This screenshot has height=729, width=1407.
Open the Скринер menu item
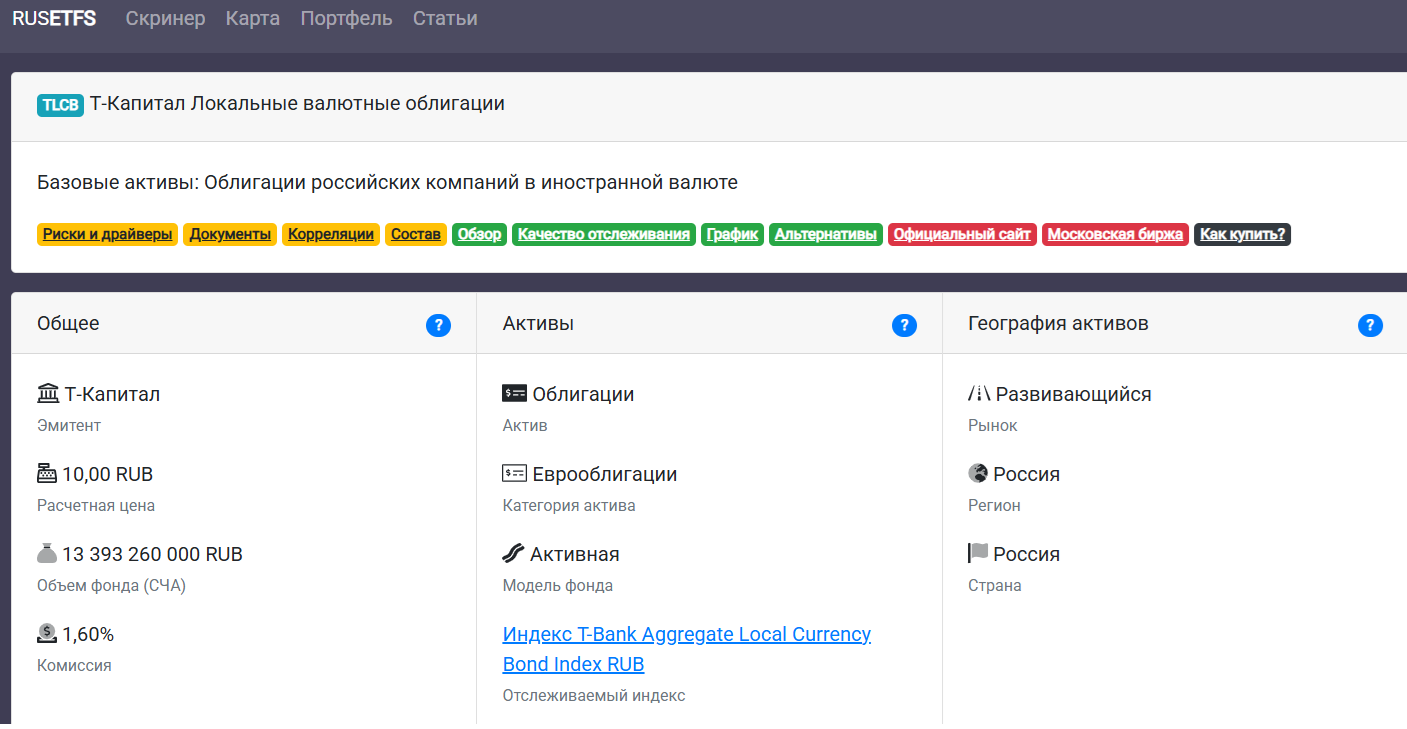[x=165, y=19]
